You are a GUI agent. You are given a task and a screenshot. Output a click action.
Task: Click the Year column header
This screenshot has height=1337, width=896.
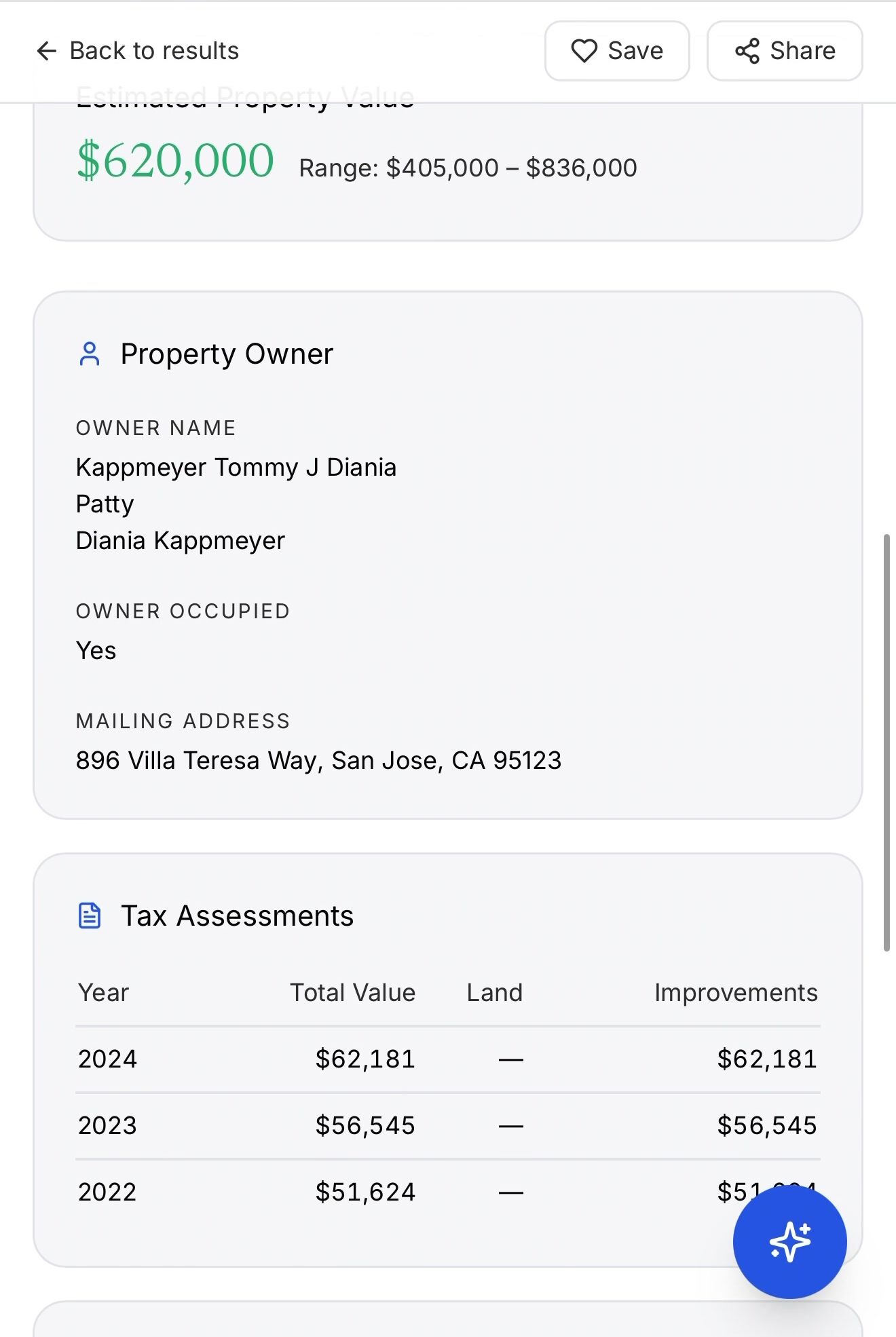103,993
